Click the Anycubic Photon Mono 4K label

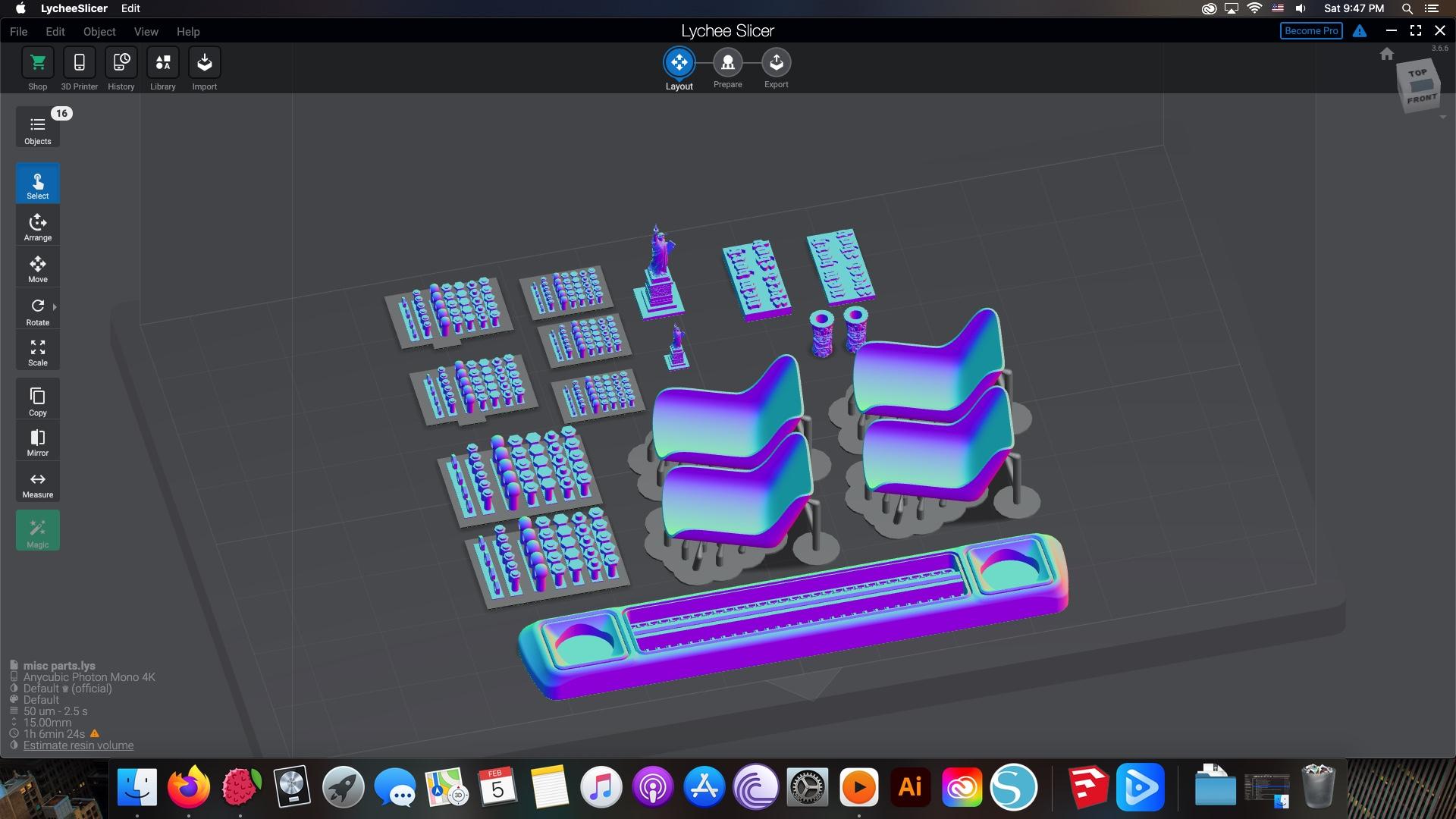[x=89, y=677]
